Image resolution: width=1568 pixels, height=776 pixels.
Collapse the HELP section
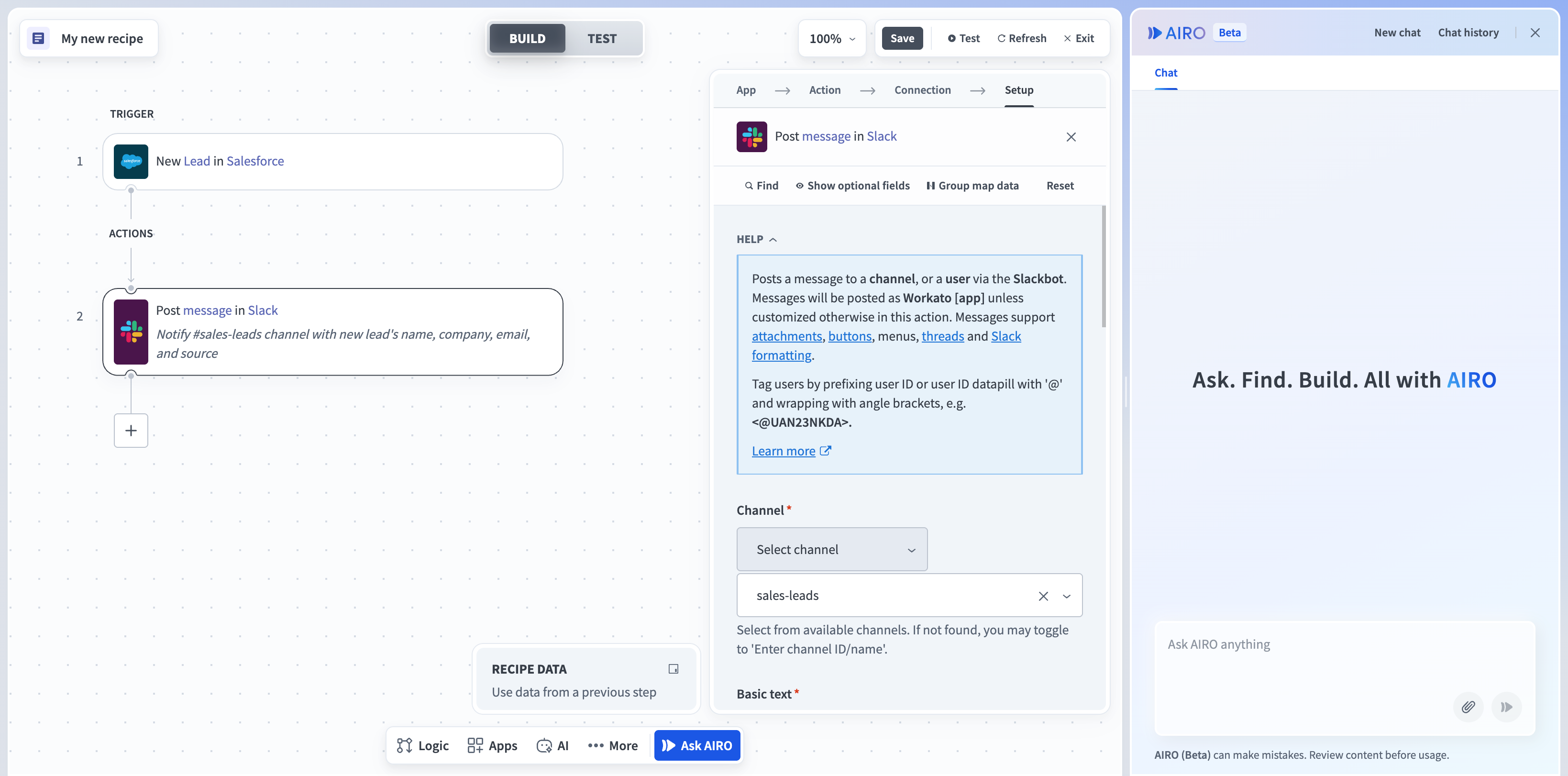click(757, 239)
